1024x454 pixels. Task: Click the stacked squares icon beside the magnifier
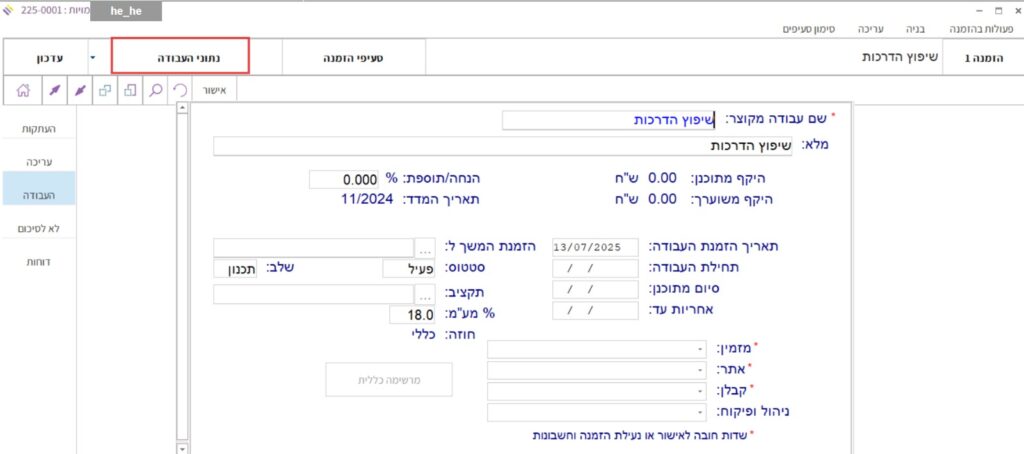(x=131, y=90)
